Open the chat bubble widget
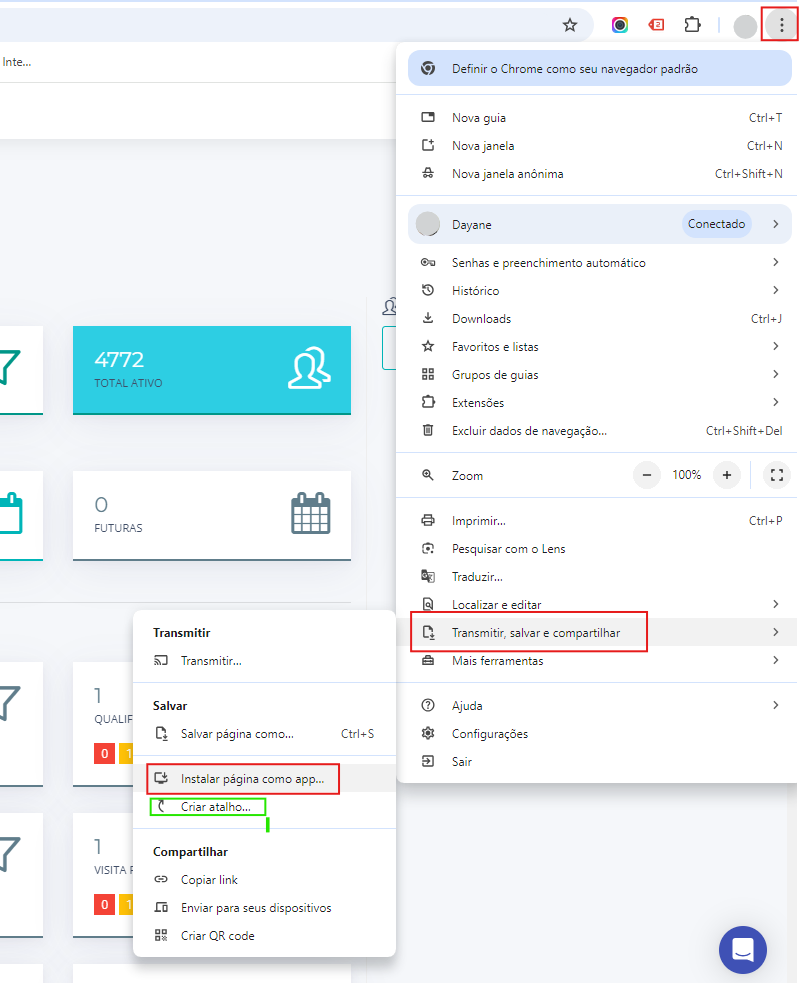 [x=742, y=949]
